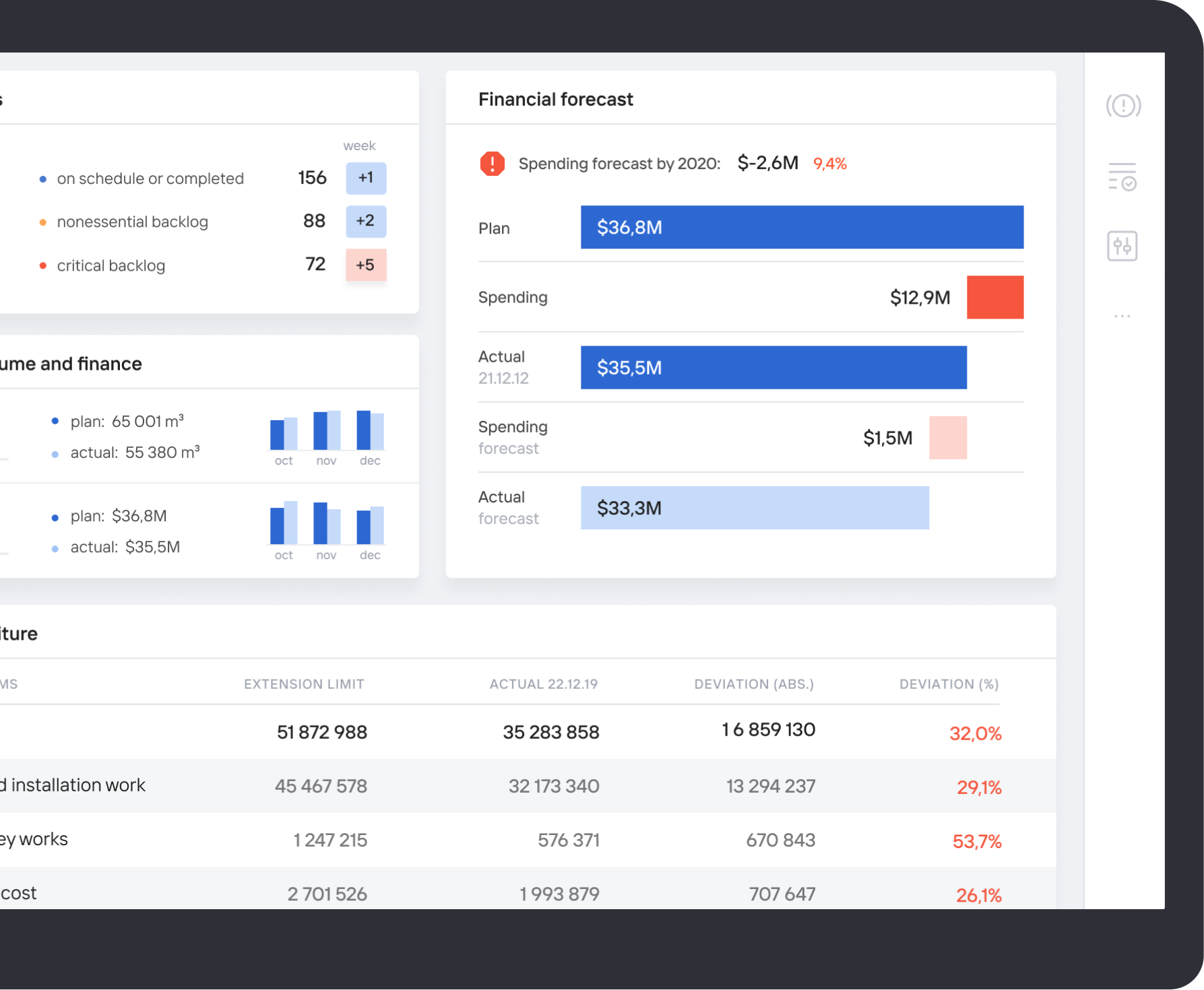This screenshot has height=990, width=1204.
Task: Click the finance chart's dec bar
Action: (370, 527)
